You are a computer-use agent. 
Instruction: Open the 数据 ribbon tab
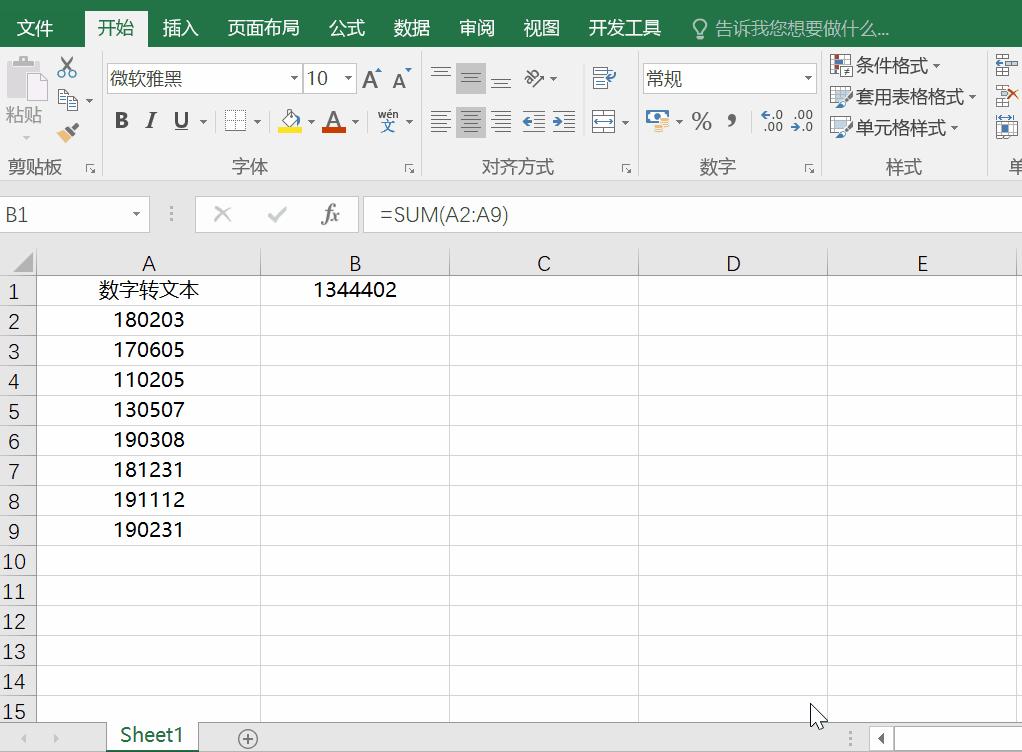coord(411,28)
